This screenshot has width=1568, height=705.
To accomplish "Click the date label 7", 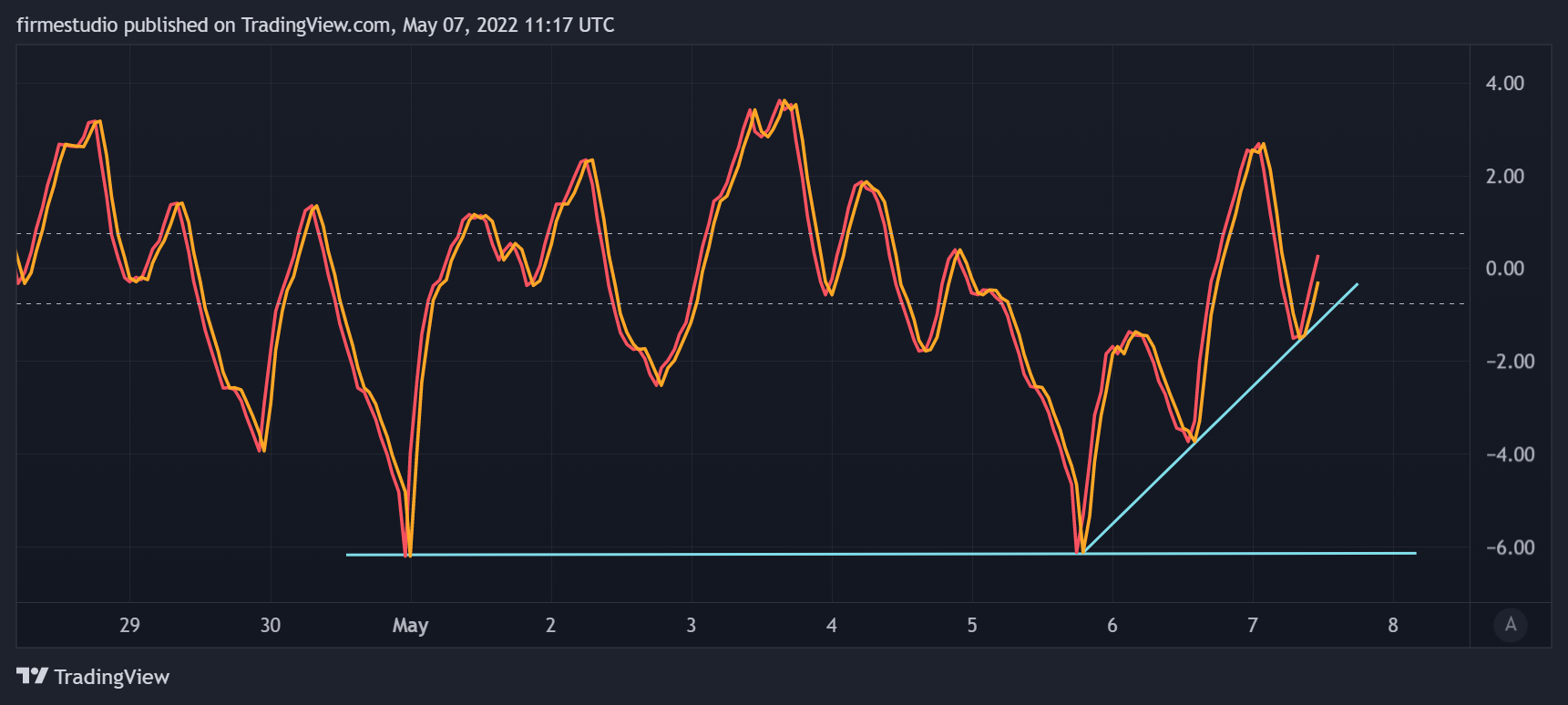I will (1252, 625).
